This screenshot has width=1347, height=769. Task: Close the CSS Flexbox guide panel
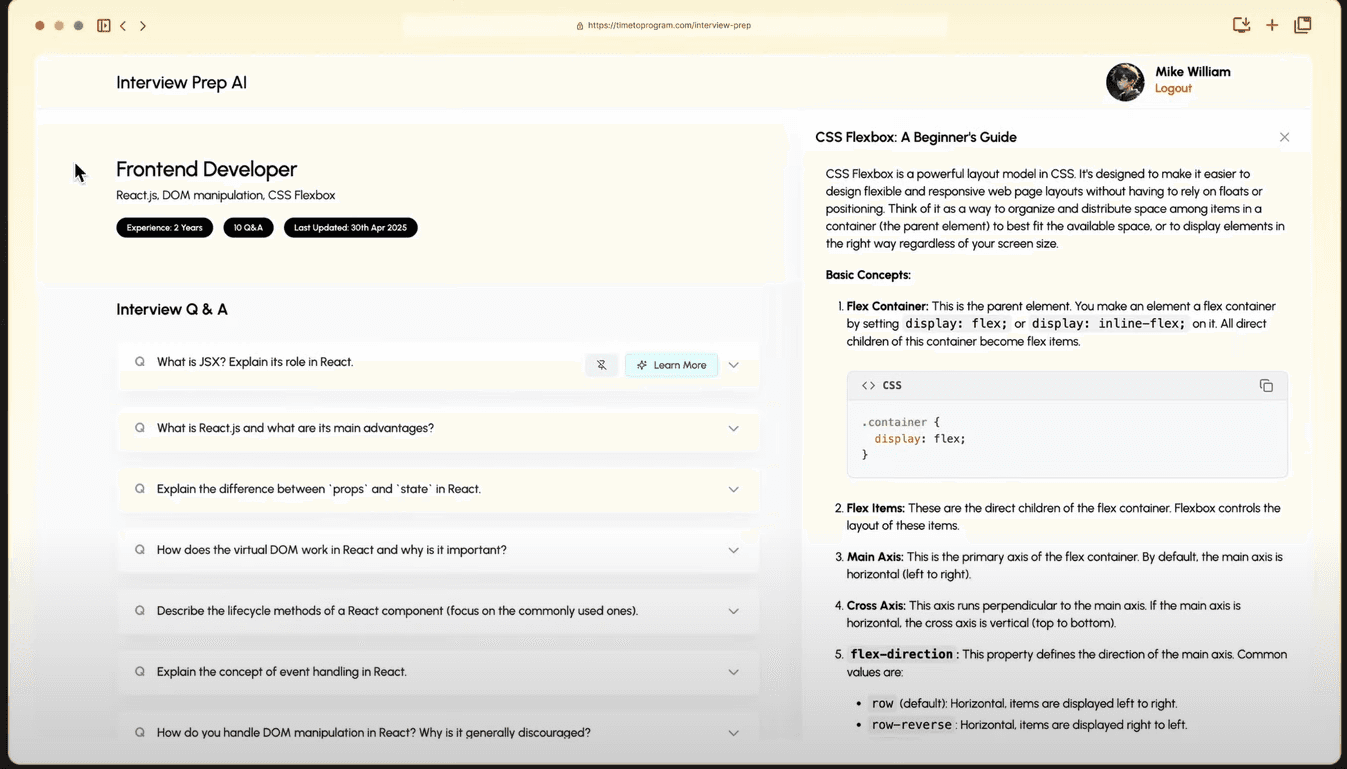1285,137
